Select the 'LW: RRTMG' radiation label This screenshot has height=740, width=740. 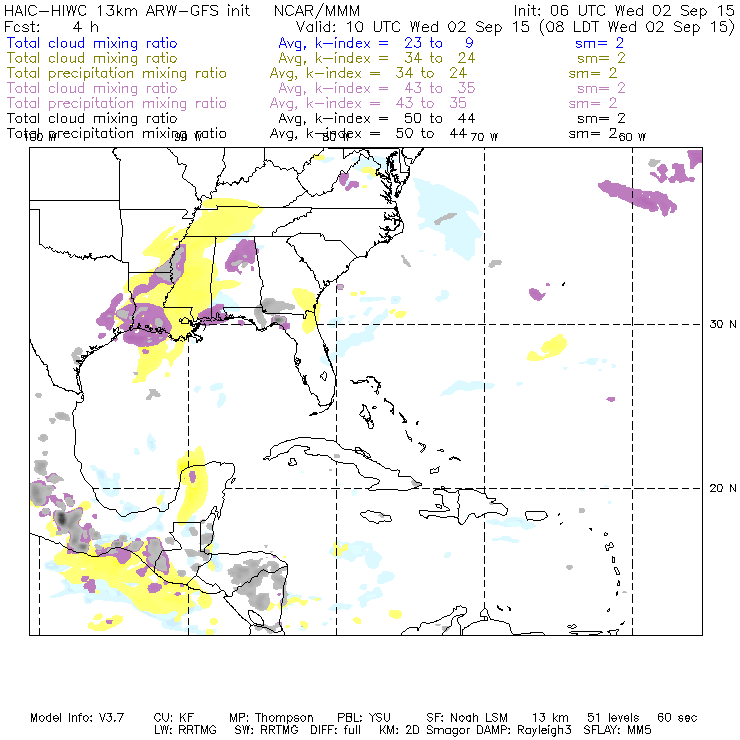click(185, 730)
